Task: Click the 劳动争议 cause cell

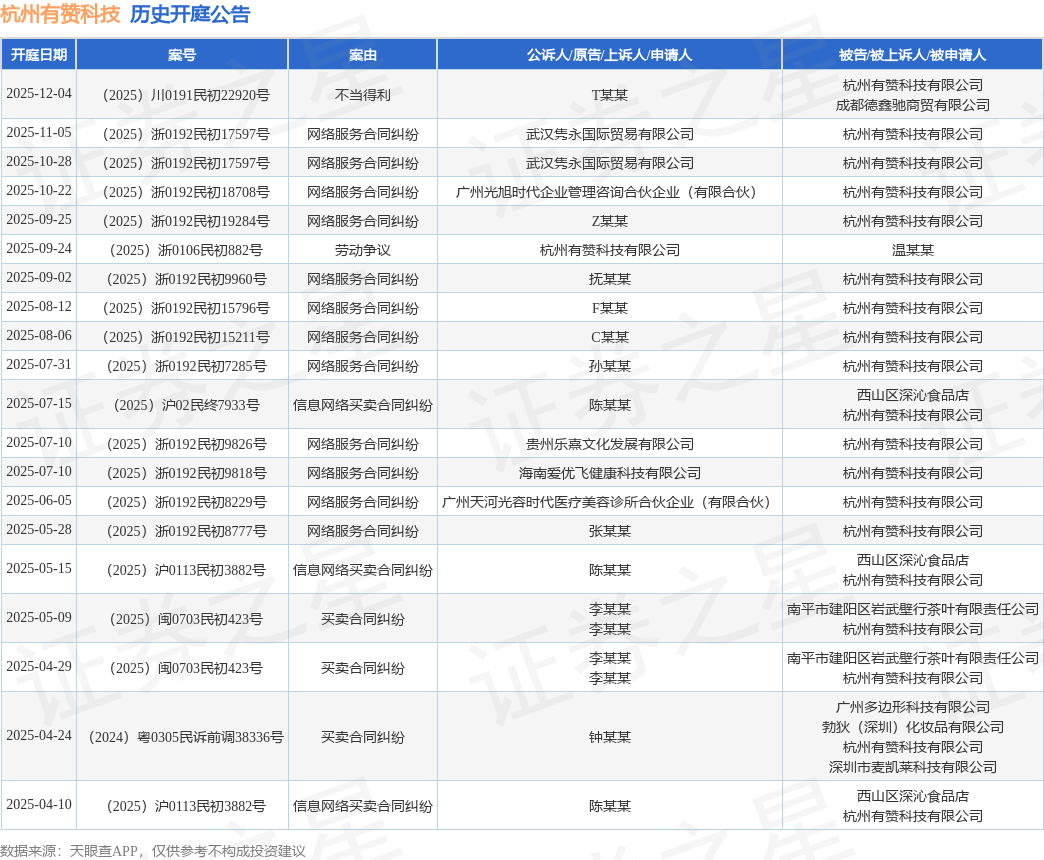Action: 363,250
